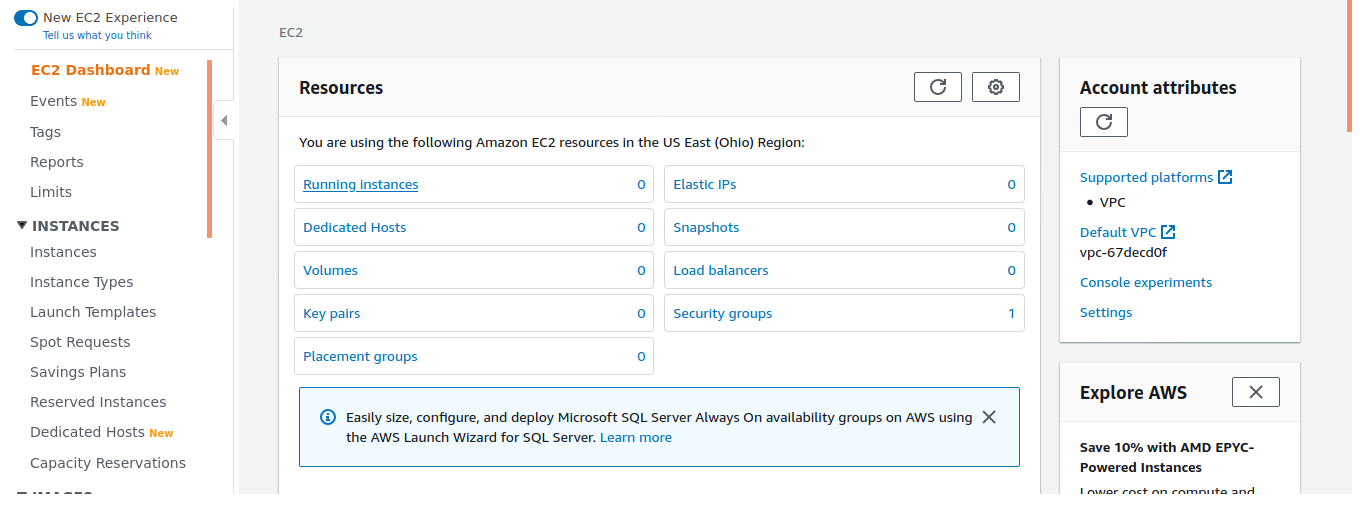Close the Explore AWS panel

tap(1256, 392)
